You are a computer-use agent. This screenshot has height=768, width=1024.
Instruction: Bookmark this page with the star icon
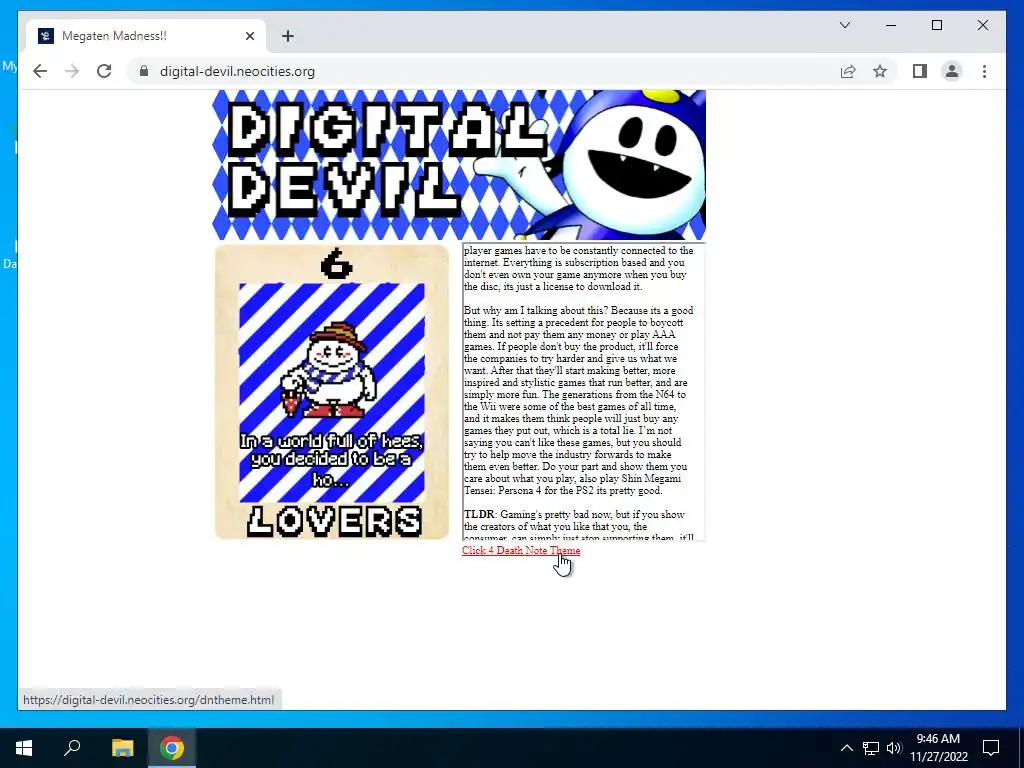880,71
